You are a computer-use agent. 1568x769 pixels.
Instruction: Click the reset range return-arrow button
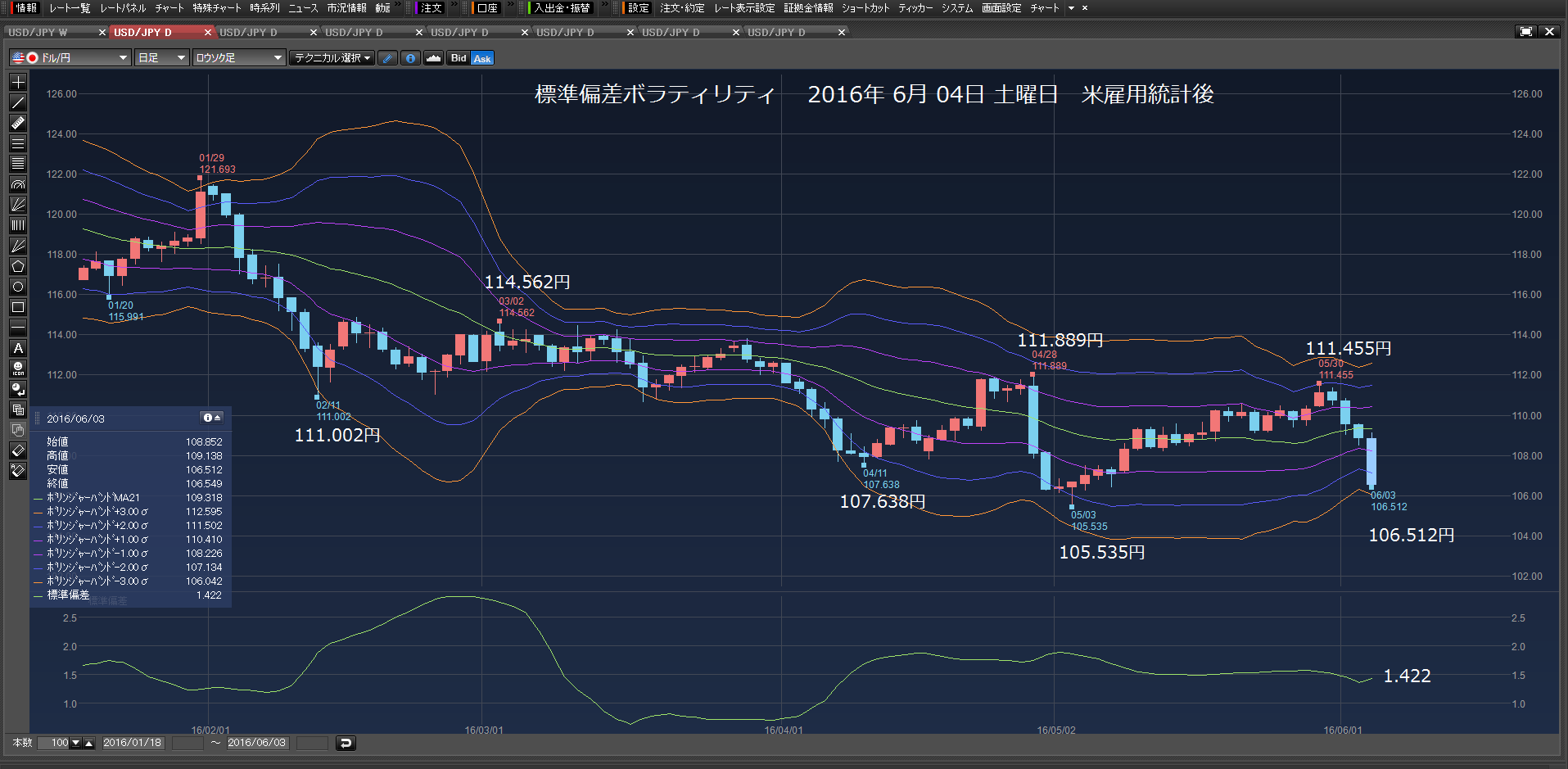point(346,743)
